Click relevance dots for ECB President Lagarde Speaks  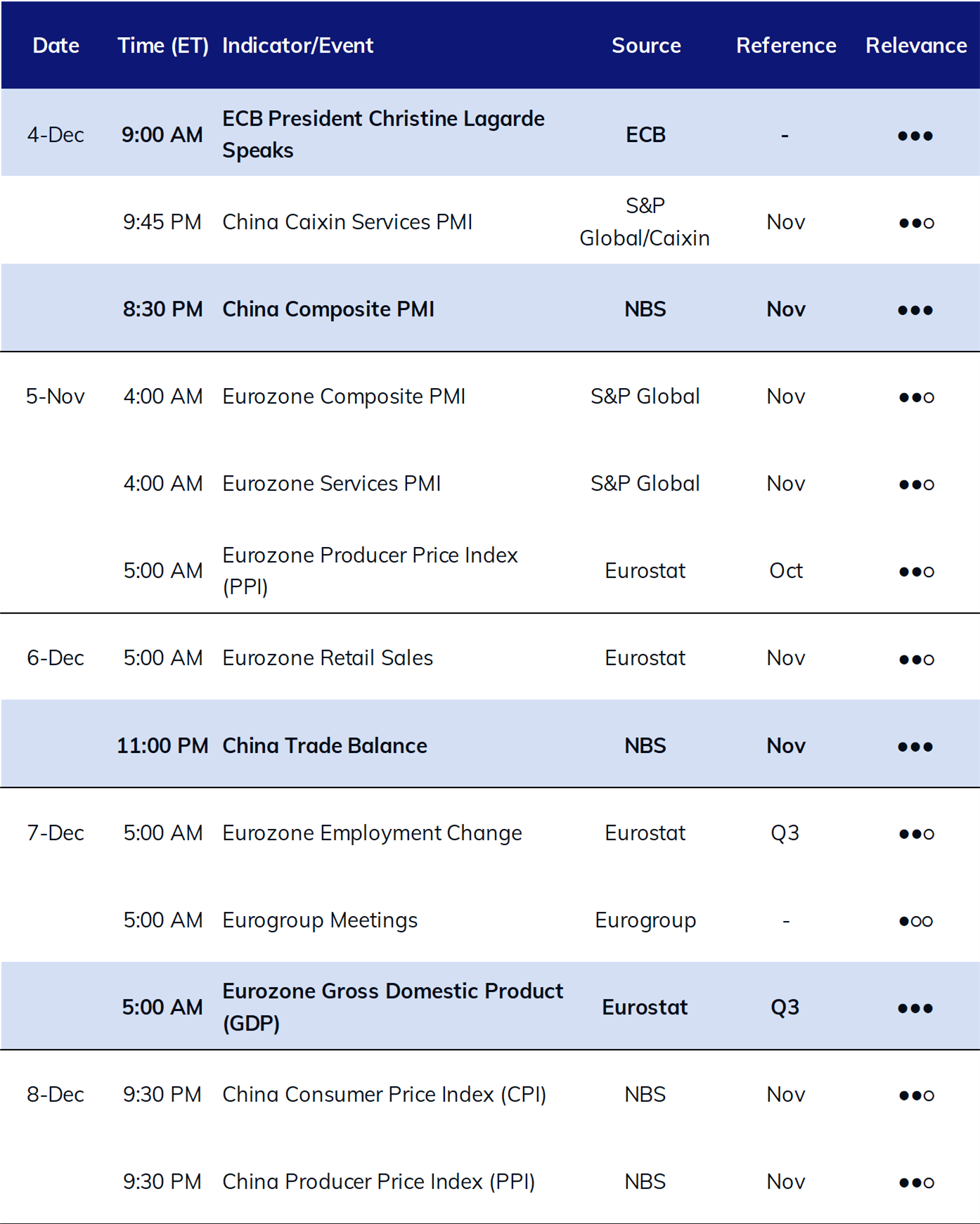[x=915, y=136]
